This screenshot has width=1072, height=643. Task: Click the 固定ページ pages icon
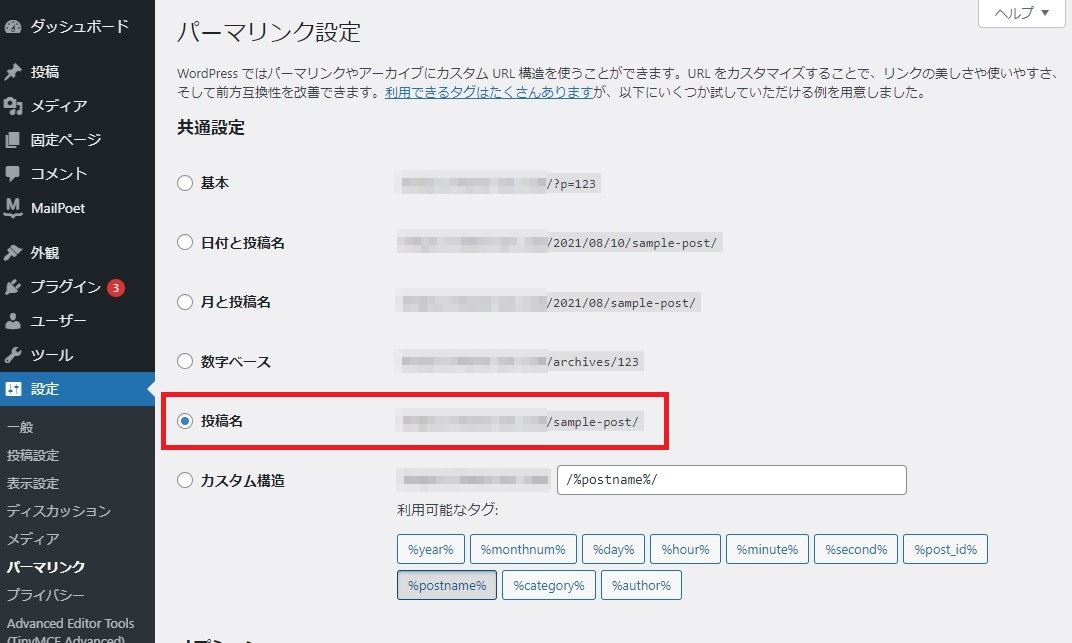pyautogui.click(x=13, y=140)
